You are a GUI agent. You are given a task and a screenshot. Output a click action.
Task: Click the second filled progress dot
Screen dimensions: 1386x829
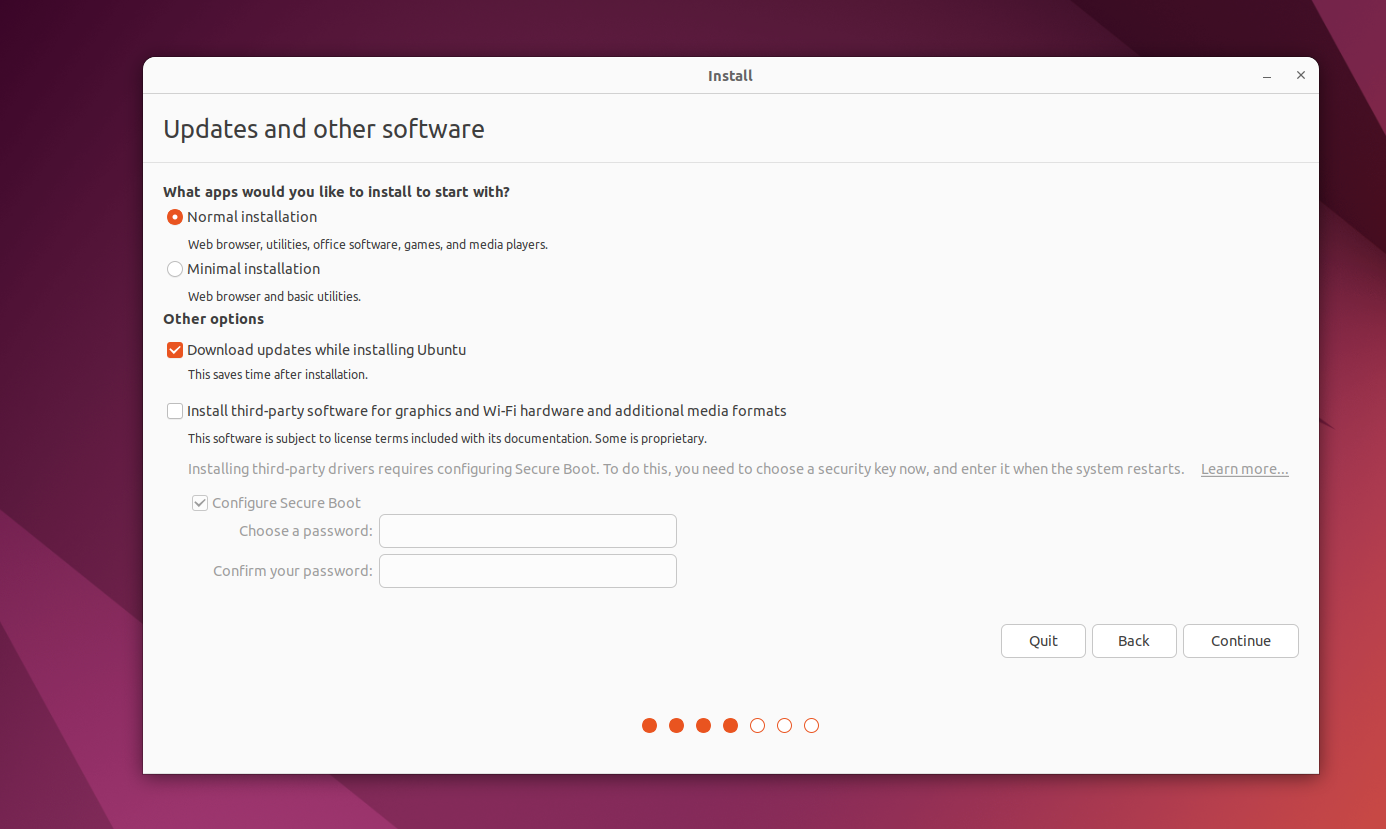pyautogui.click(x=676, y=725)
